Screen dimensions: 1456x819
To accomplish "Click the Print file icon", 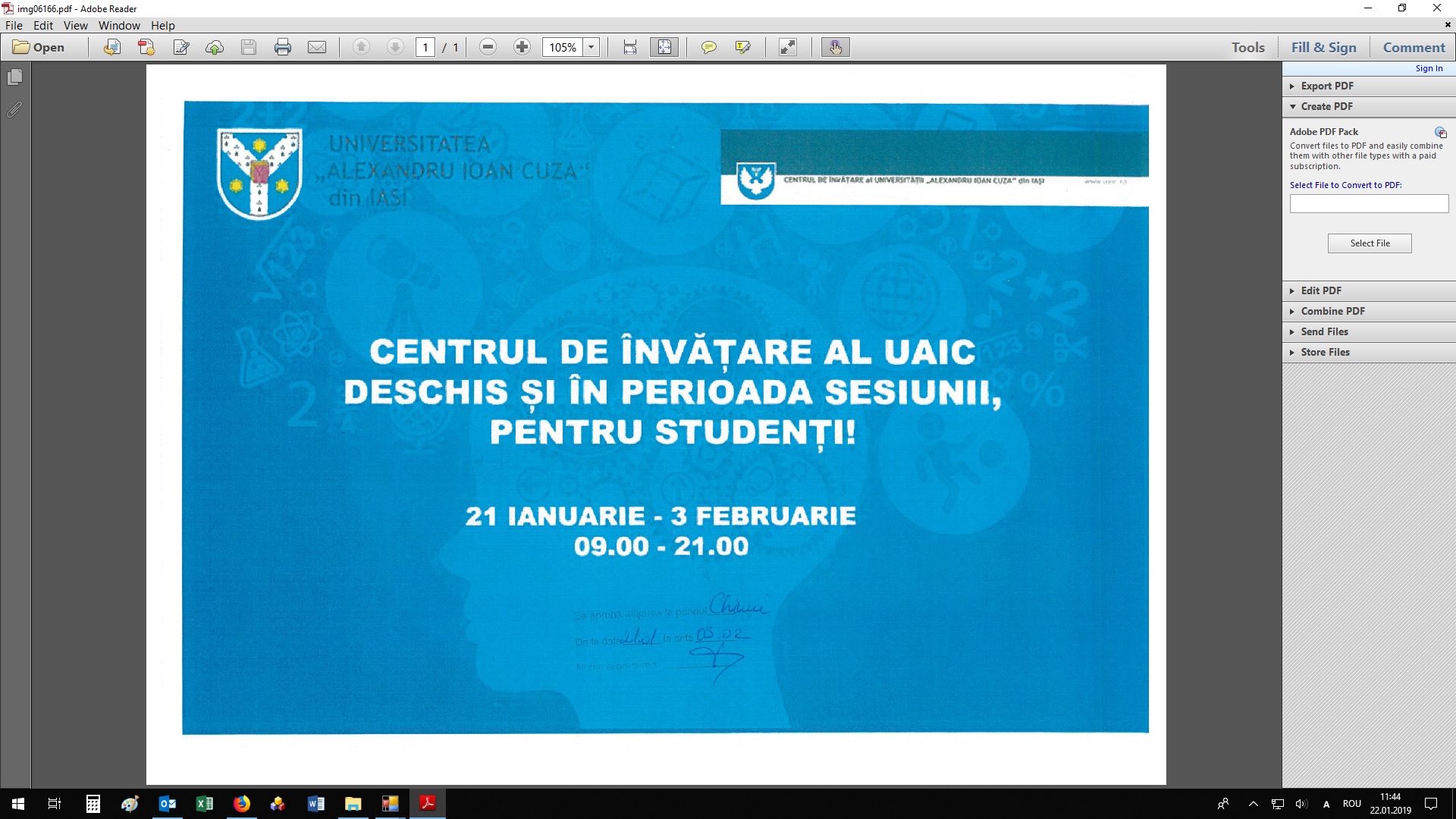I will (x=283, y=47).
